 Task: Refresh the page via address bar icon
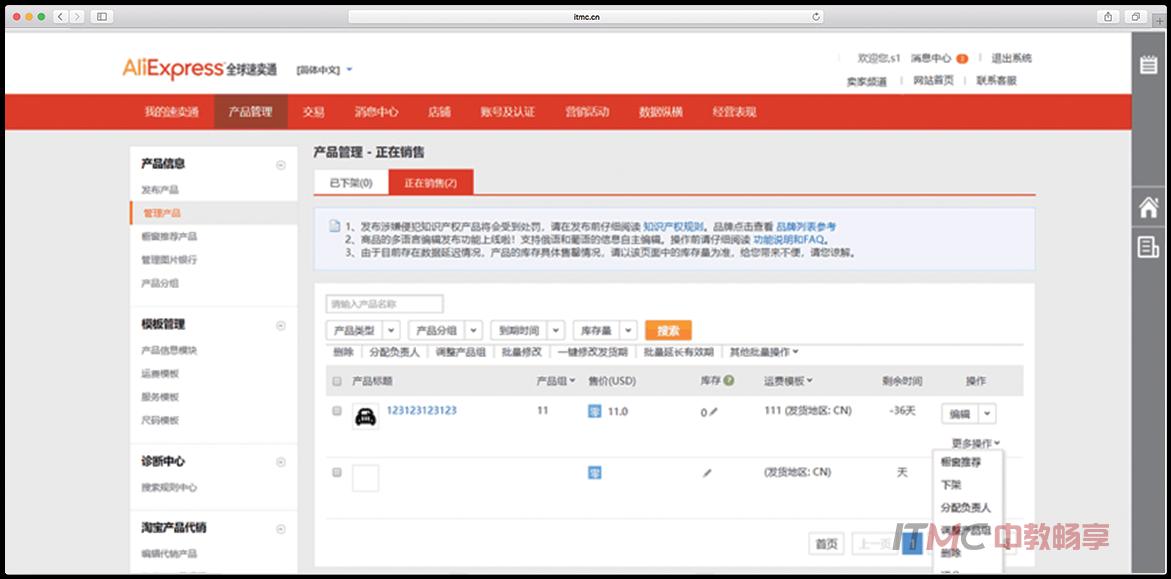coord(818,16)
